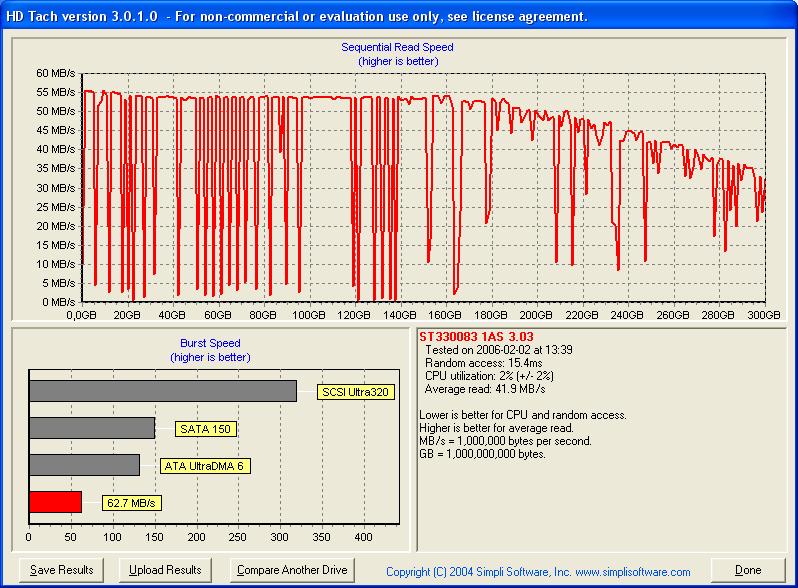Click the Done button
The width and height of the screenshot is (798, 588).
748,570
